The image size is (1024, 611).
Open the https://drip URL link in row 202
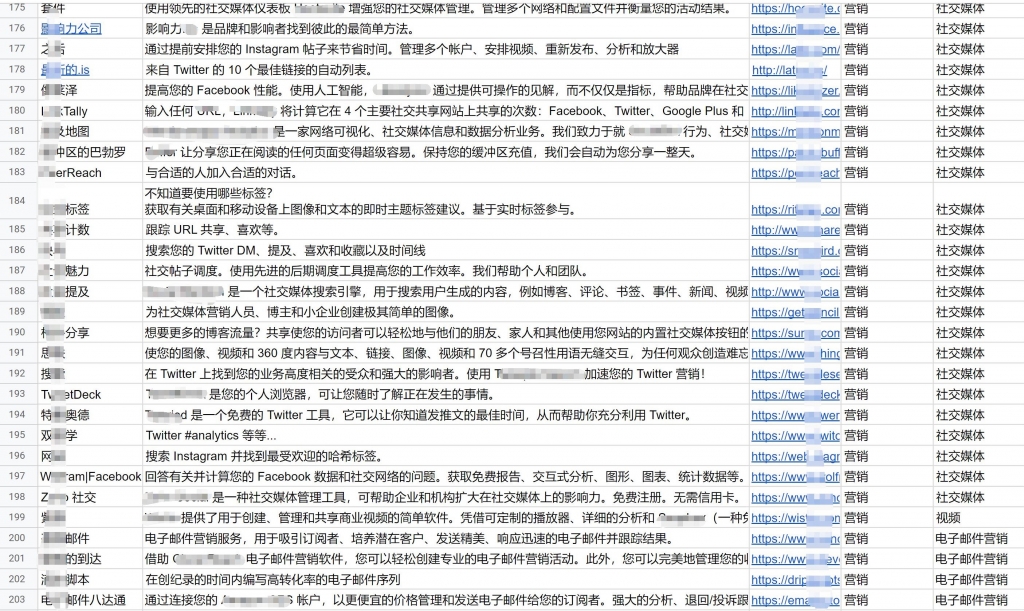795,580
